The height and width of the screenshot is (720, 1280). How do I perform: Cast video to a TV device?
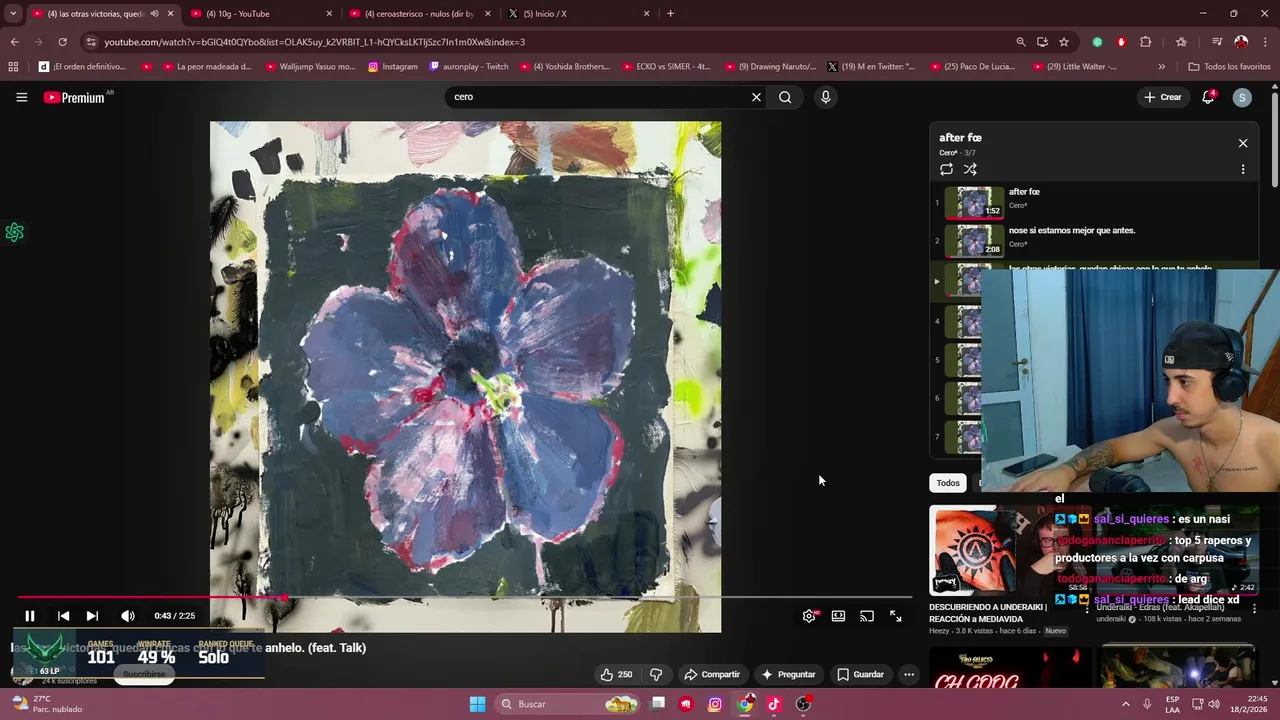point(867,616)
